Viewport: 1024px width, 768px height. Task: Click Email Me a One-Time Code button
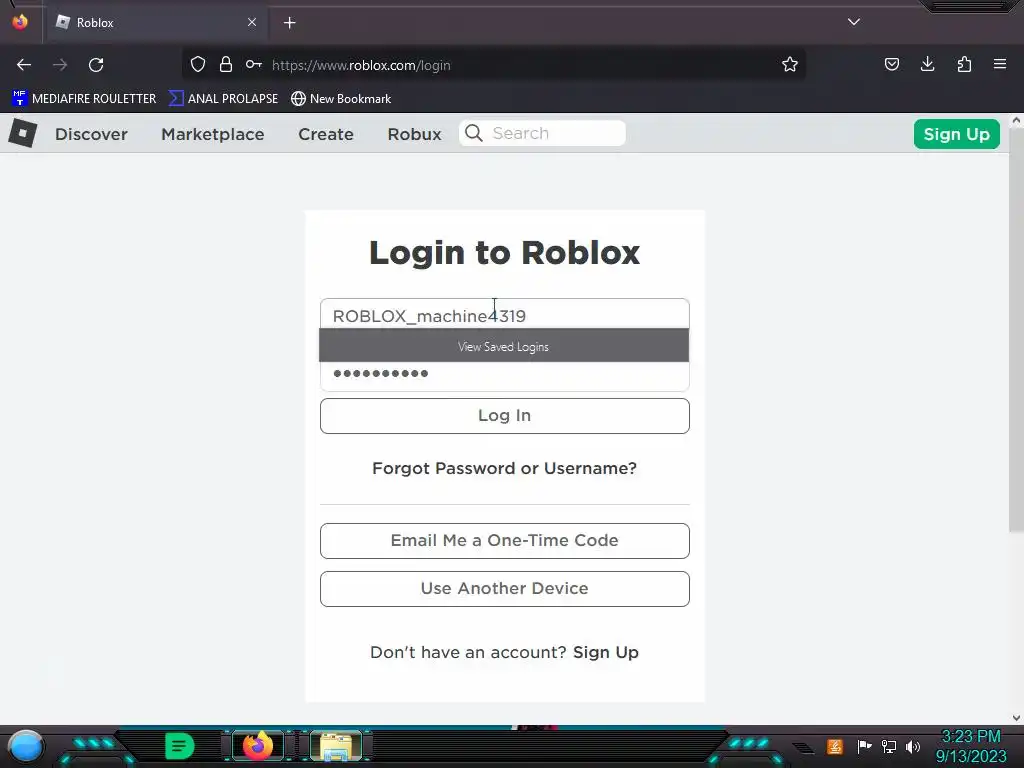505,541
